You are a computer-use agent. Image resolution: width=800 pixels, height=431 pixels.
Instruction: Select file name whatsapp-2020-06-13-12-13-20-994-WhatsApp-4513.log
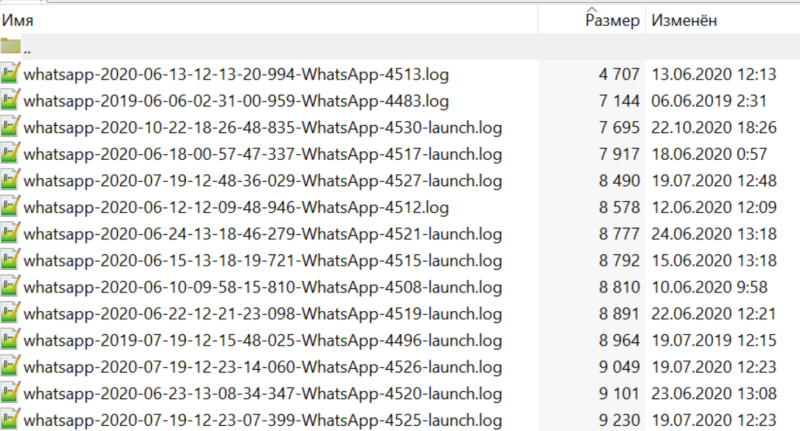pos(236,74)
